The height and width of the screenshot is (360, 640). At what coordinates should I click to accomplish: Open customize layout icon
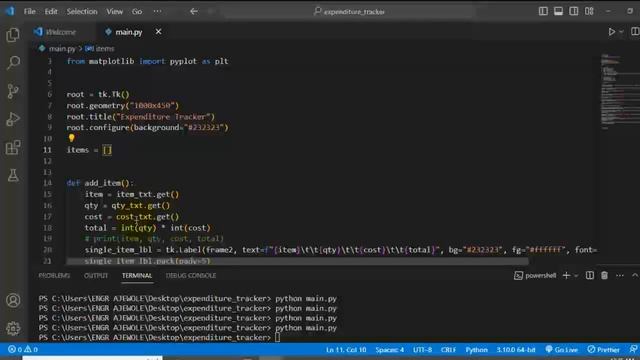pos(589,11)
